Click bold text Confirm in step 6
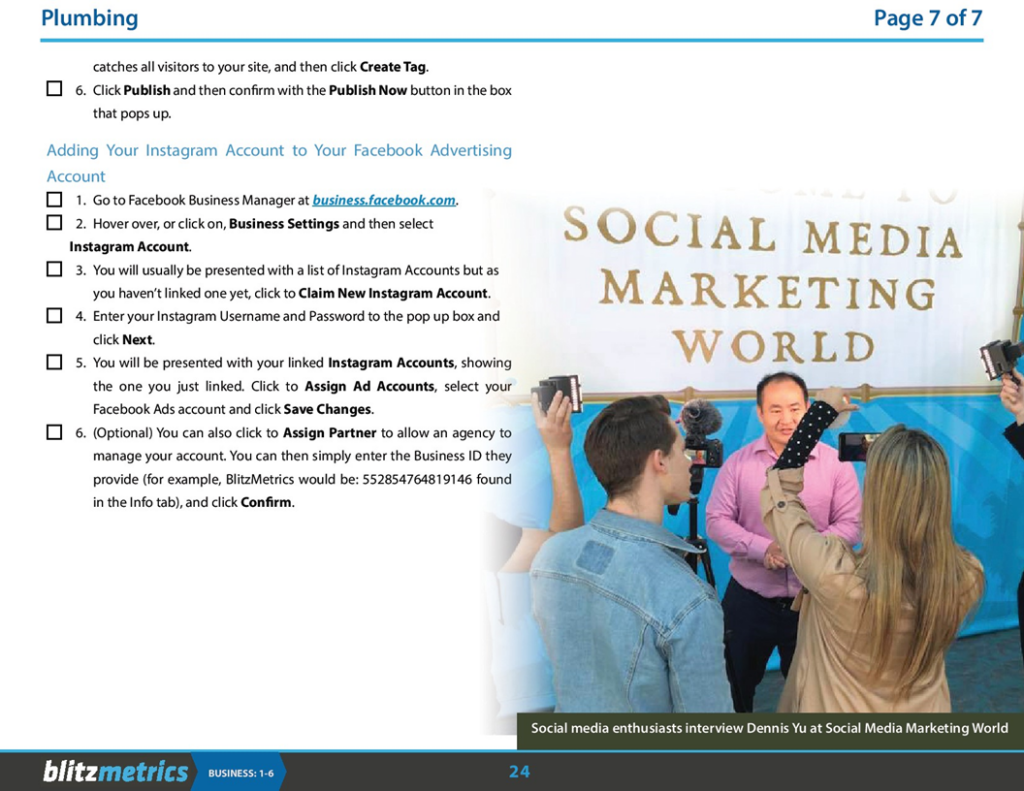The image size is (1024, 791). point(266,502)
